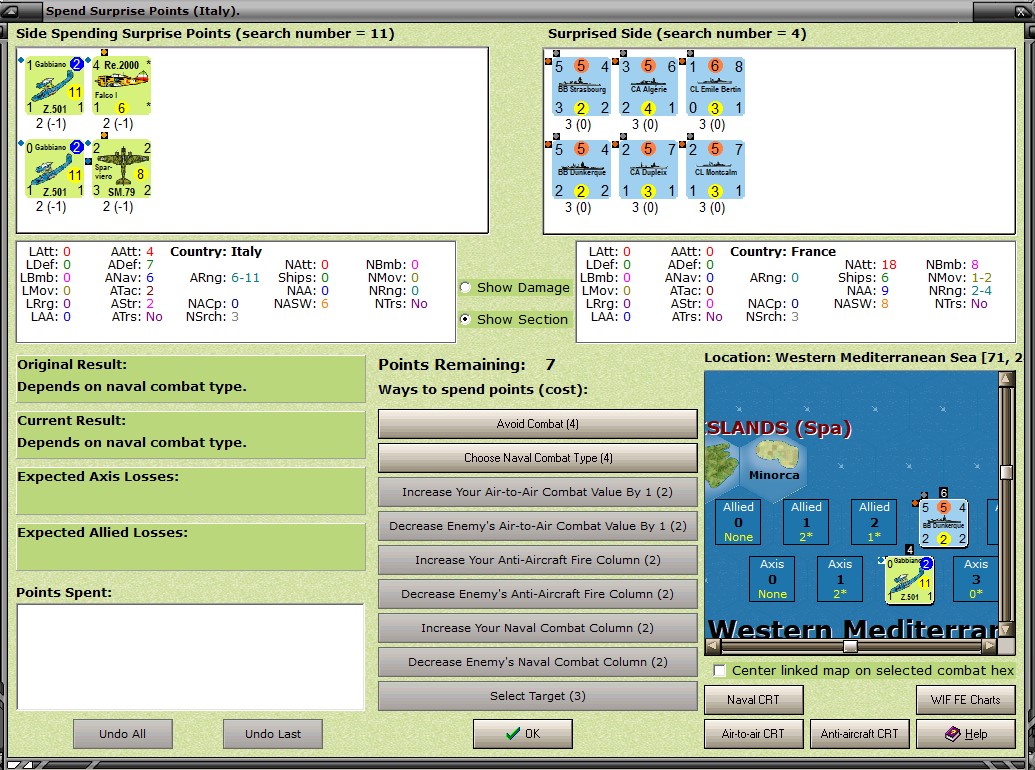Click the 'Points Remaining:' value 7
Image resolution: width=1035 pixels, height=770 pixels.
click(551, 365)
